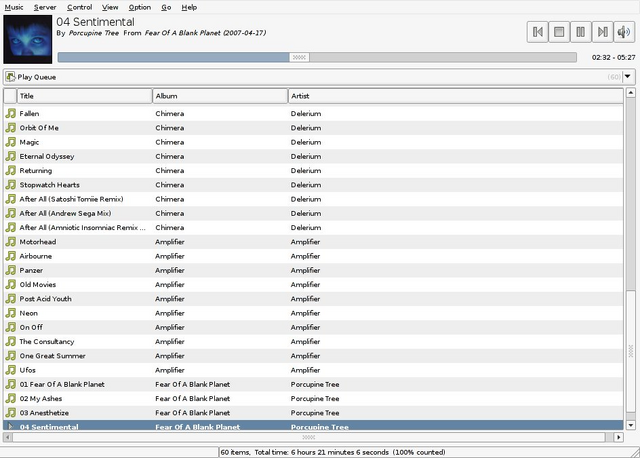
Task: Click music note icon beside Motorhead
Action: click(x=11, y=242)
